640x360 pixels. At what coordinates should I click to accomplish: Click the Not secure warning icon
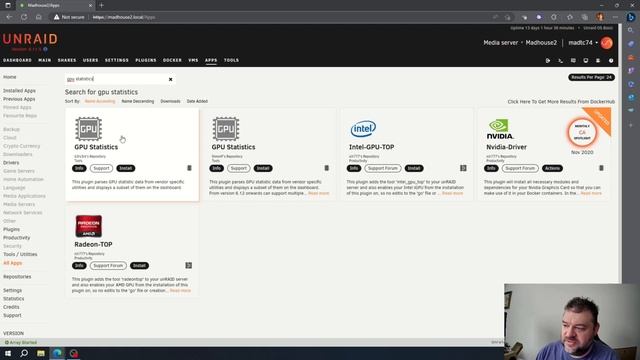tap(56, 17)
